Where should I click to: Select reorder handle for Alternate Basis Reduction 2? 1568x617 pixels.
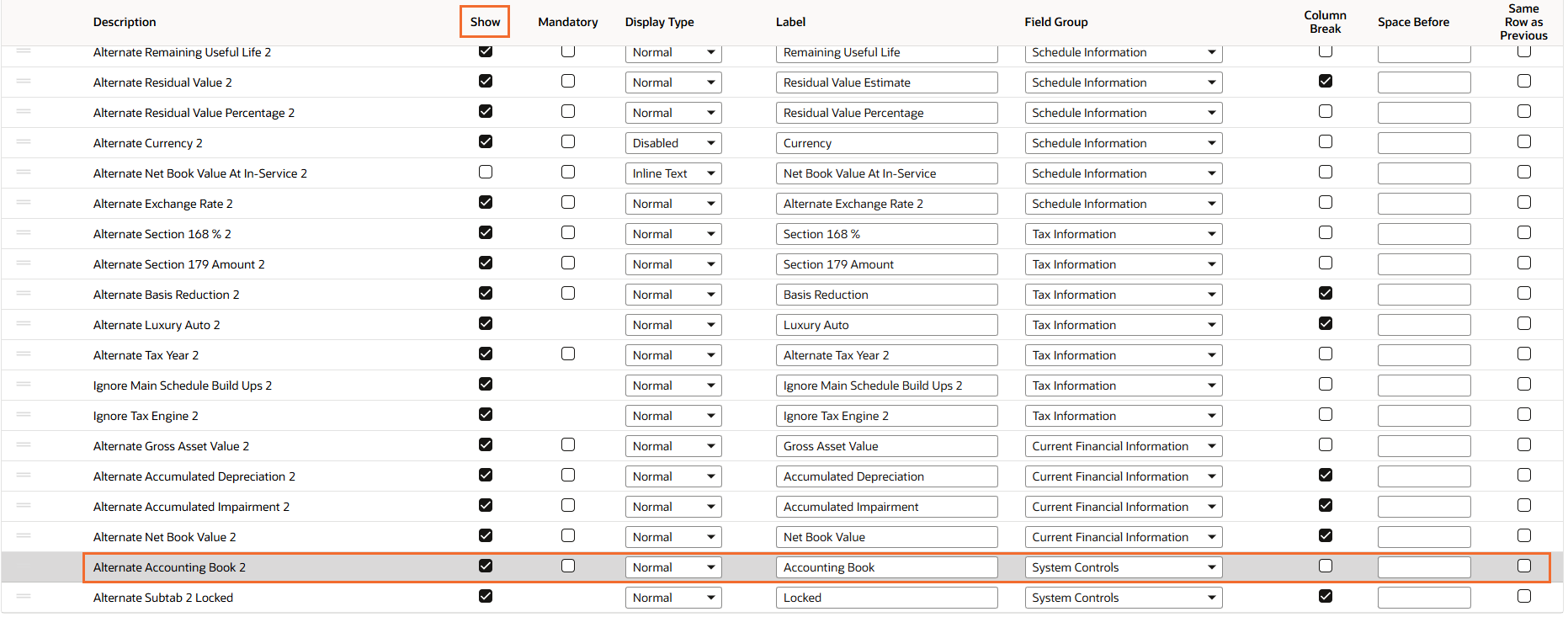24,294
